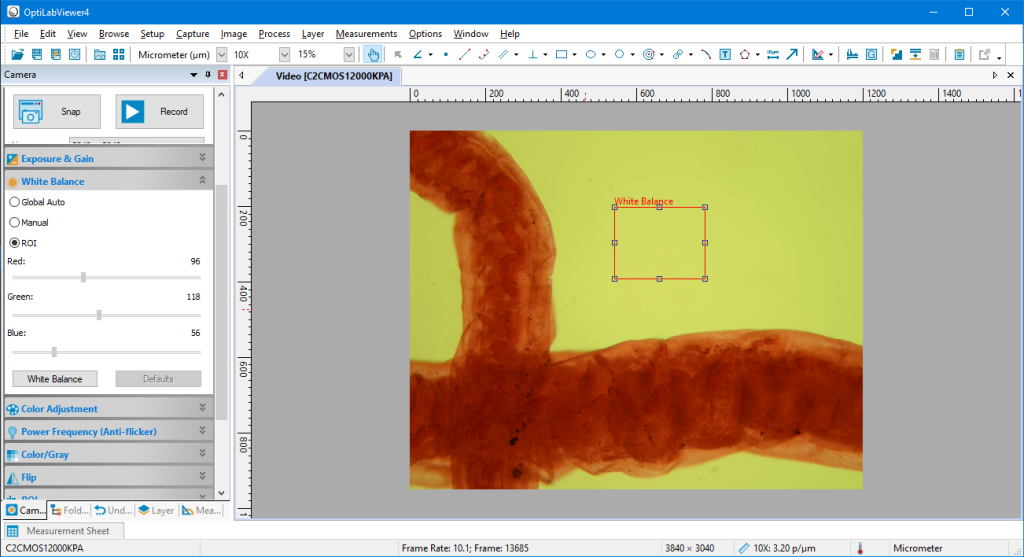
Task: Open the Measurement Sheet grid icon
Action: pyautogui.click(x=12, y=531)
